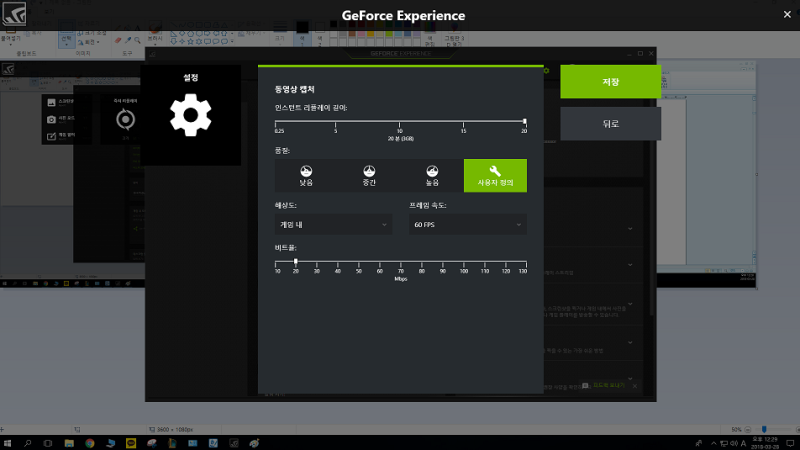This screenshot has height=450, width=800.
Task: Click the green settings gear in GeForce window
Action: [x=546, y=70]
